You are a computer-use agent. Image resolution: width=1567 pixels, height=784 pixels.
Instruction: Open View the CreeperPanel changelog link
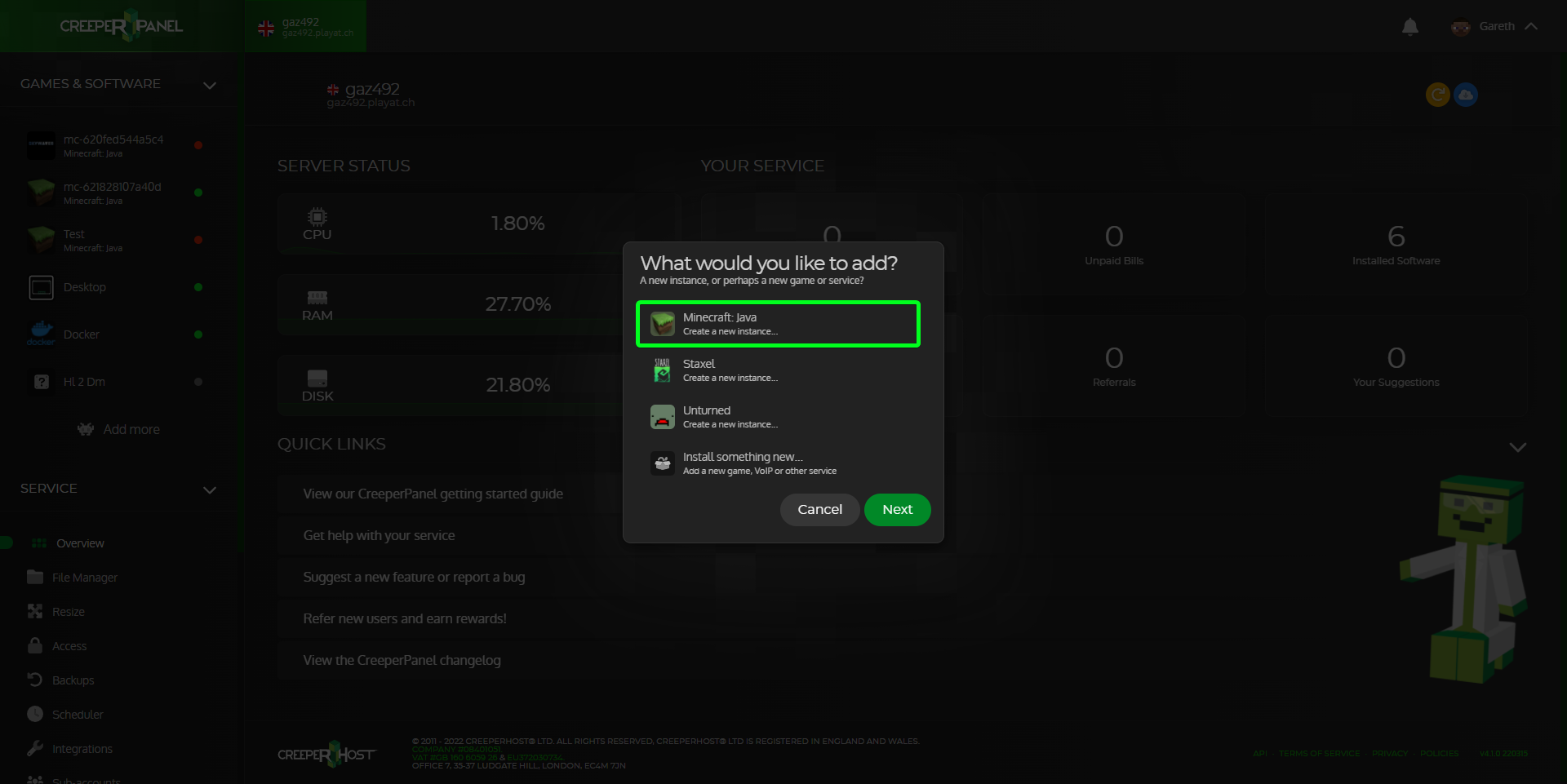[402, 660]
